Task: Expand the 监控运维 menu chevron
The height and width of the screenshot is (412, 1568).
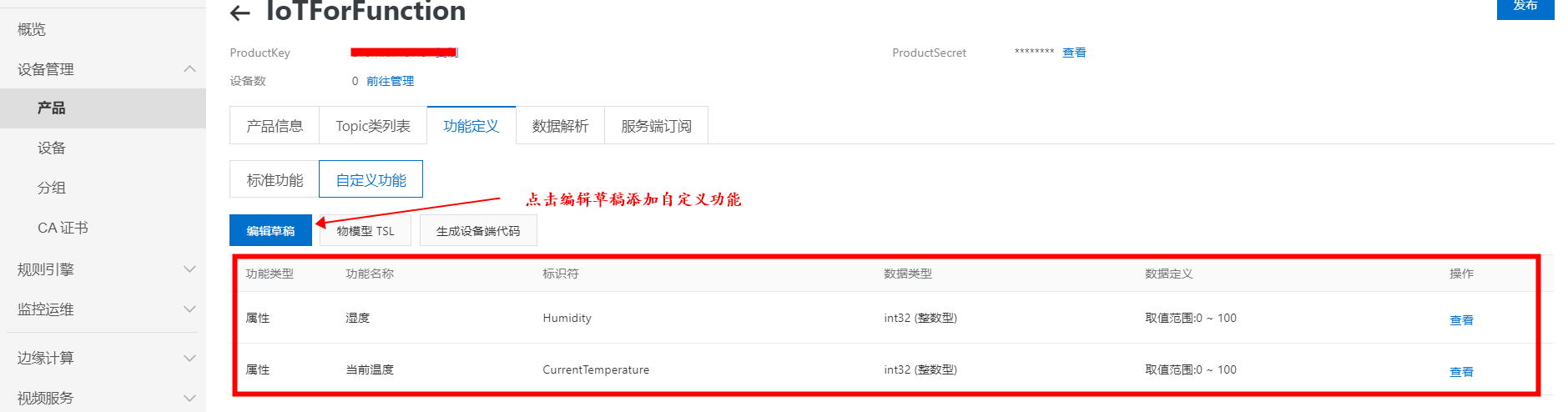Action: click(189, 309)
